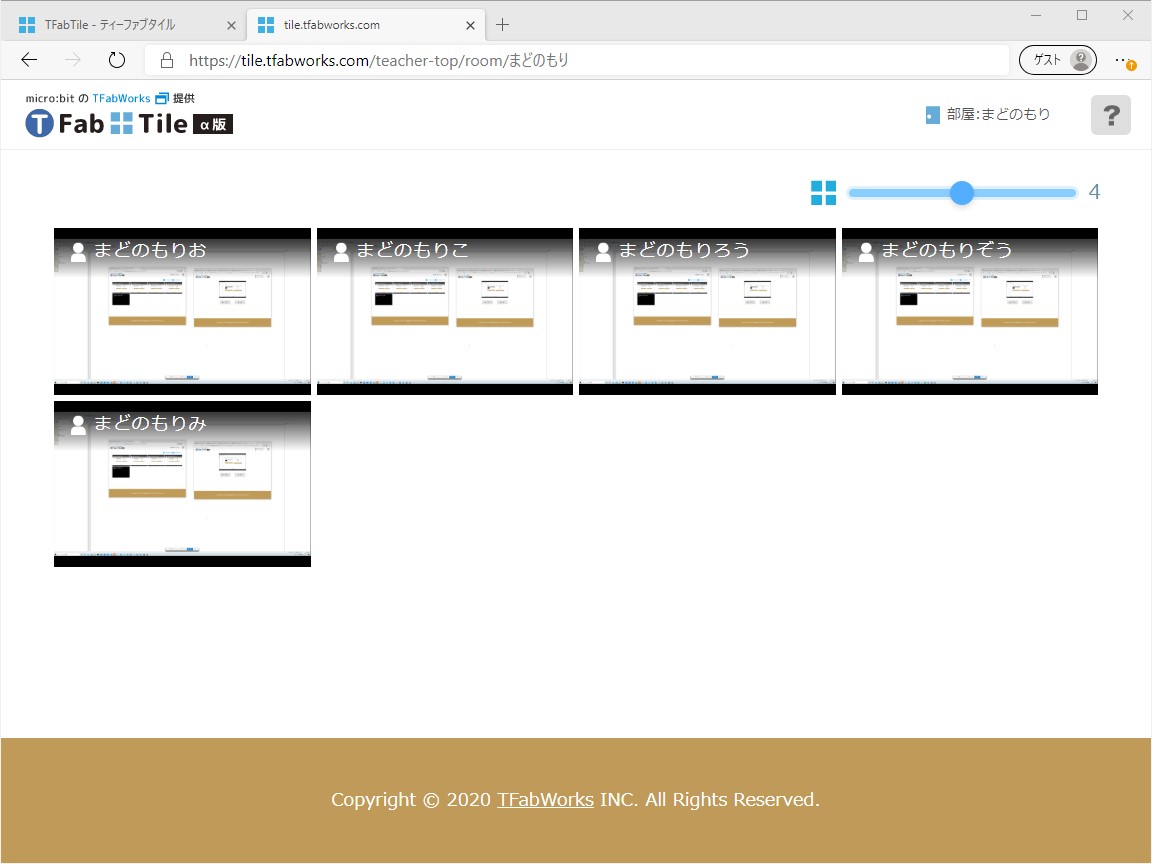Viewport: 1152px width, 864px height.
Task: Click the address bar URL field
Action: [577, 60]
